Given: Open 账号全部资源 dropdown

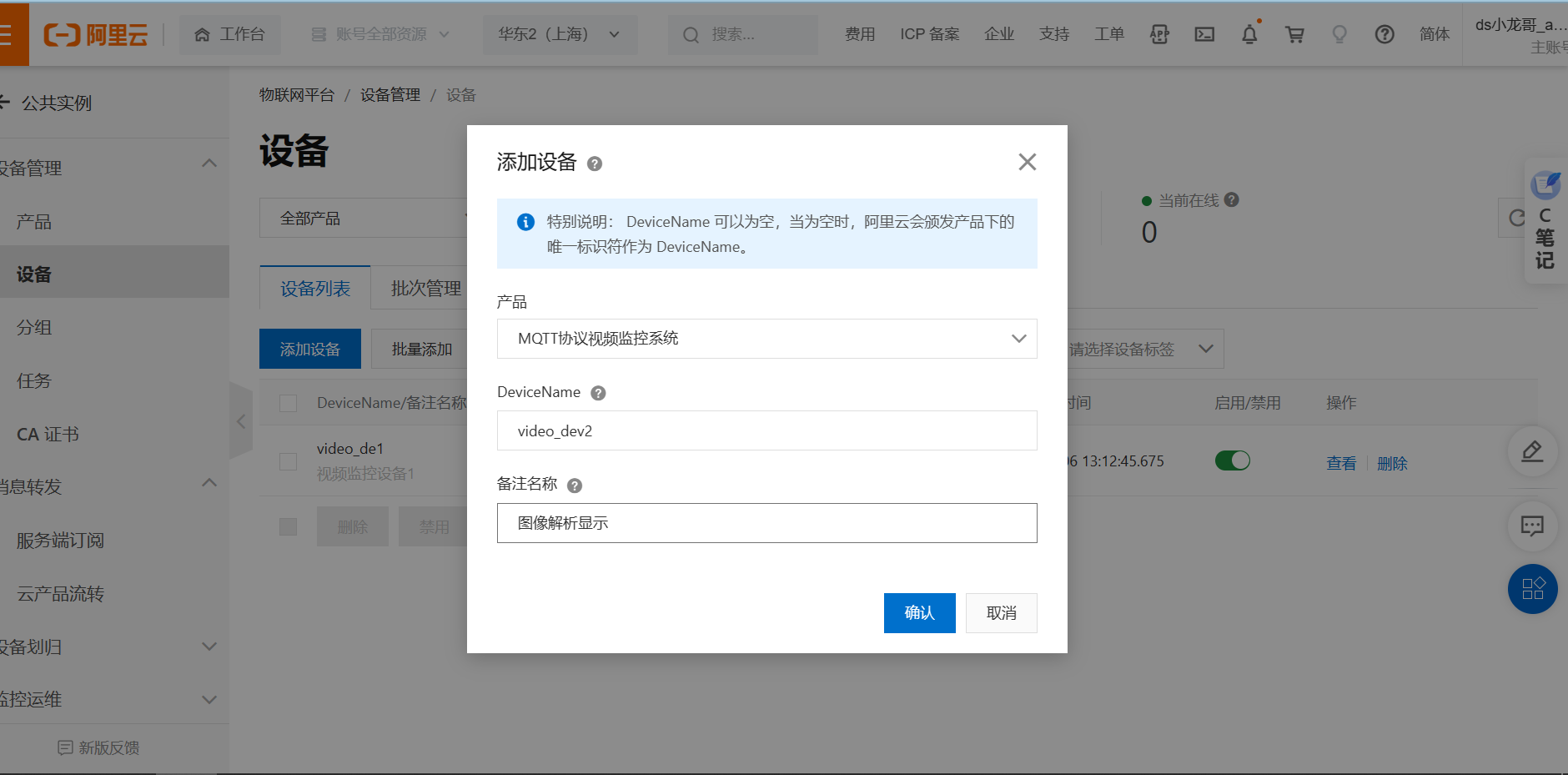Looking at the screenshot, I should (379, 34).
